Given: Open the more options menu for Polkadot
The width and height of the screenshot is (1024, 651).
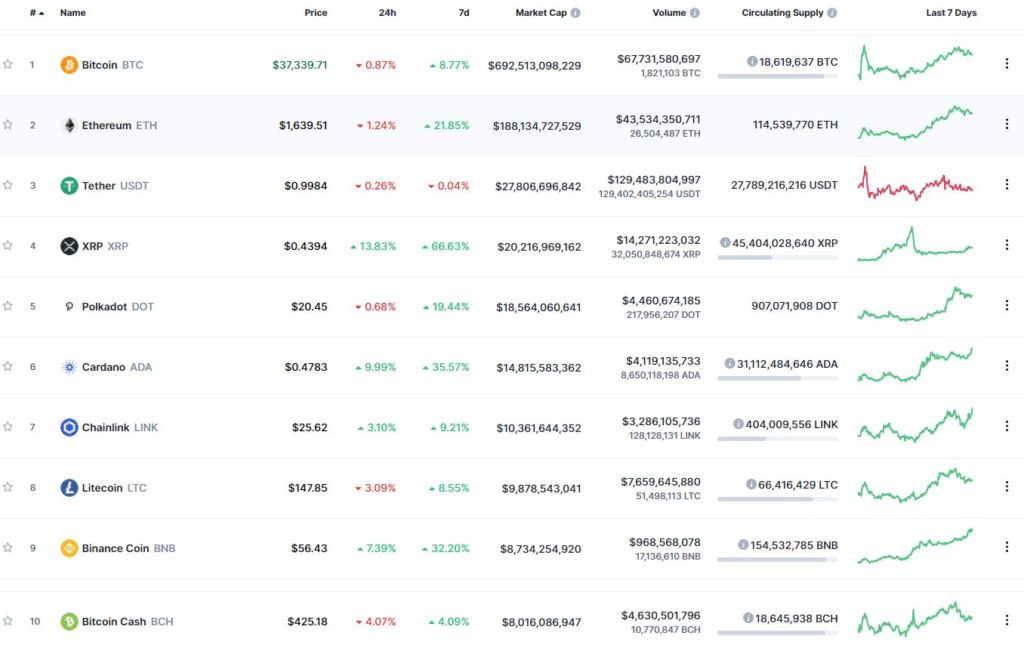Looking at the screenshot, I should coord(1006,306).
